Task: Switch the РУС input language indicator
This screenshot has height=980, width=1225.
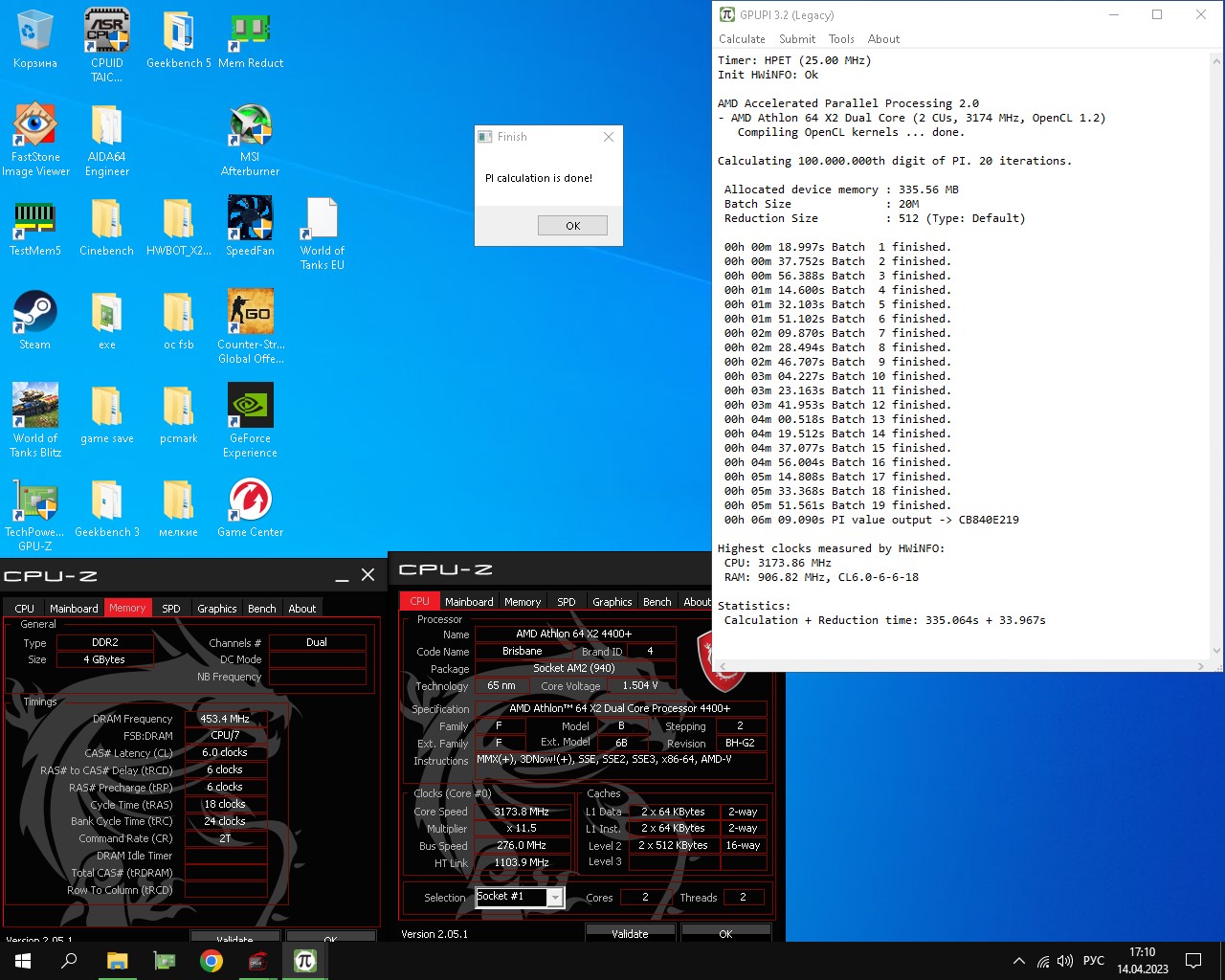Action: [1094, 961]
